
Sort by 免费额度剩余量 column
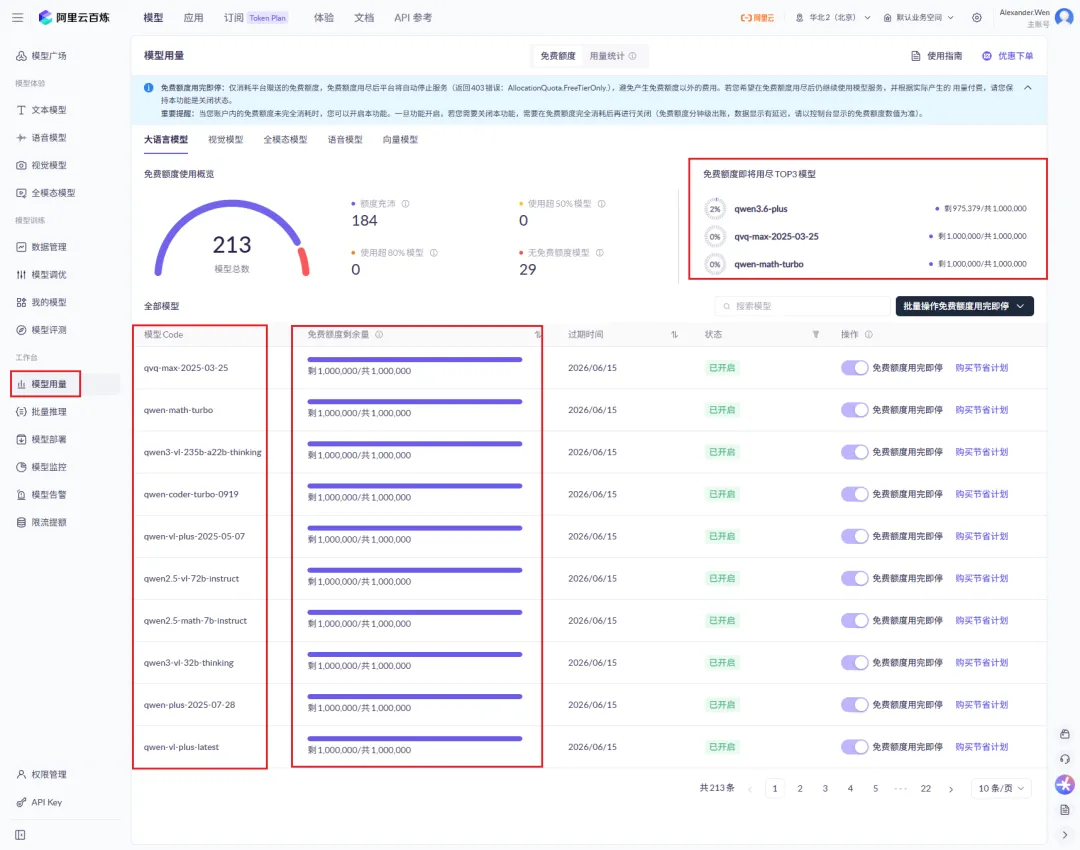point(537,335)
